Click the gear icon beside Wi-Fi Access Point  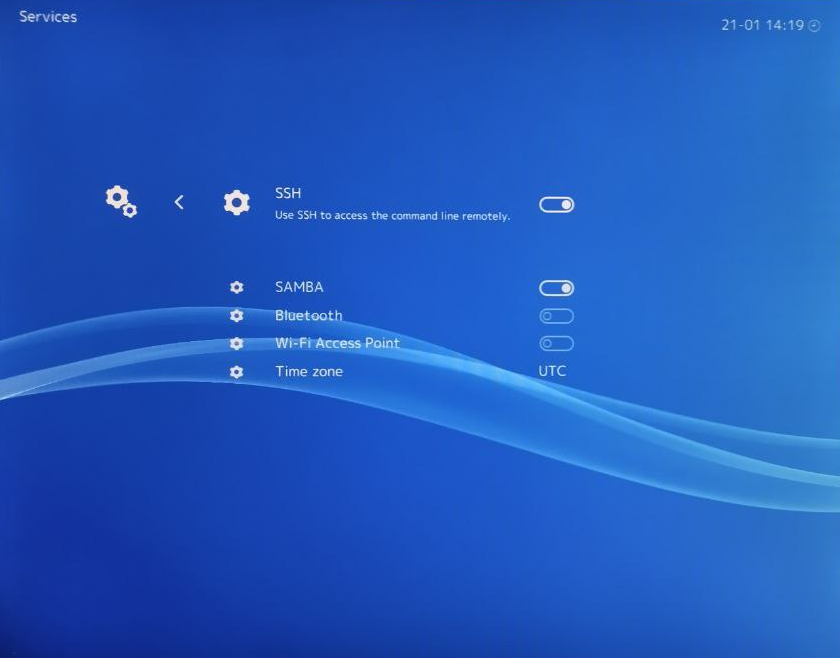click(237, 343)
